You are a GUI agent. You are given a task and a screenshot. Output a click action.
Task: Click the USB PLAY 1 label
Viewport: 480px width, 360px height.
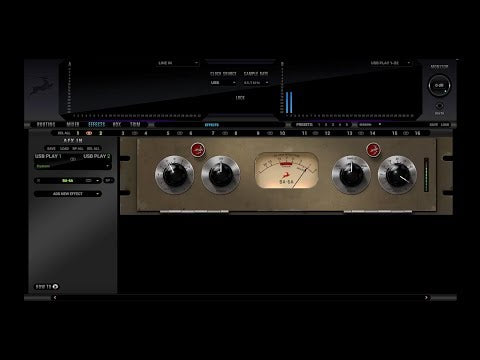point(48,156)
